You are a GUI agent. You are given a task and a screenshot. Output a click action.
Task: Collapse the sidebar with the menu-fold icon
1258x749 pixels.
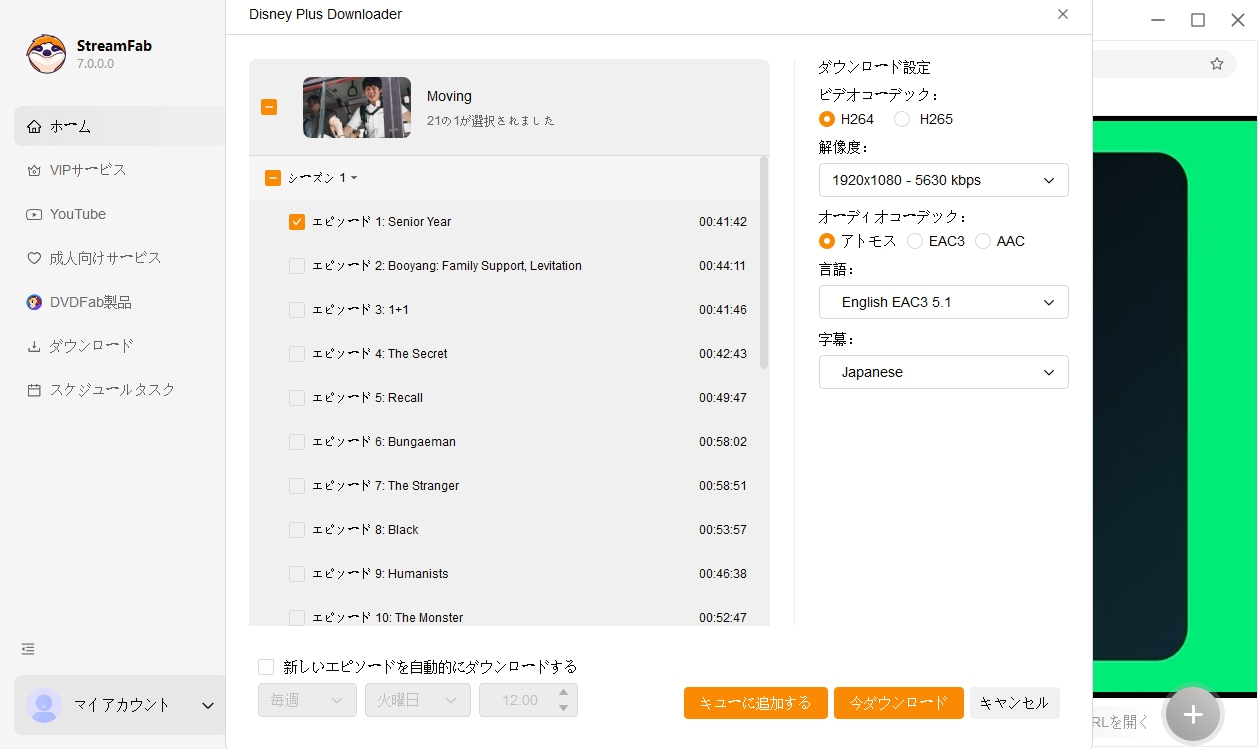[x=28, y=649]
